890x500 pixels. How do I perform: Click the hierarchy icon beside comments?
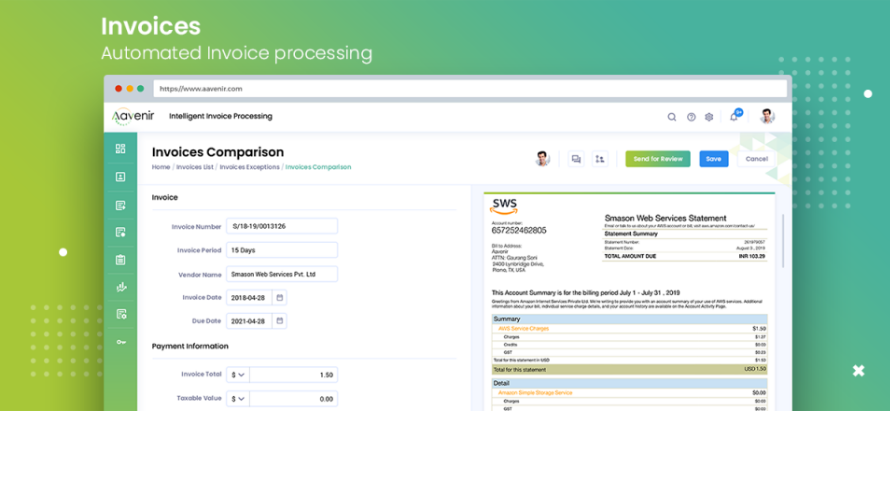coord(599,159)
